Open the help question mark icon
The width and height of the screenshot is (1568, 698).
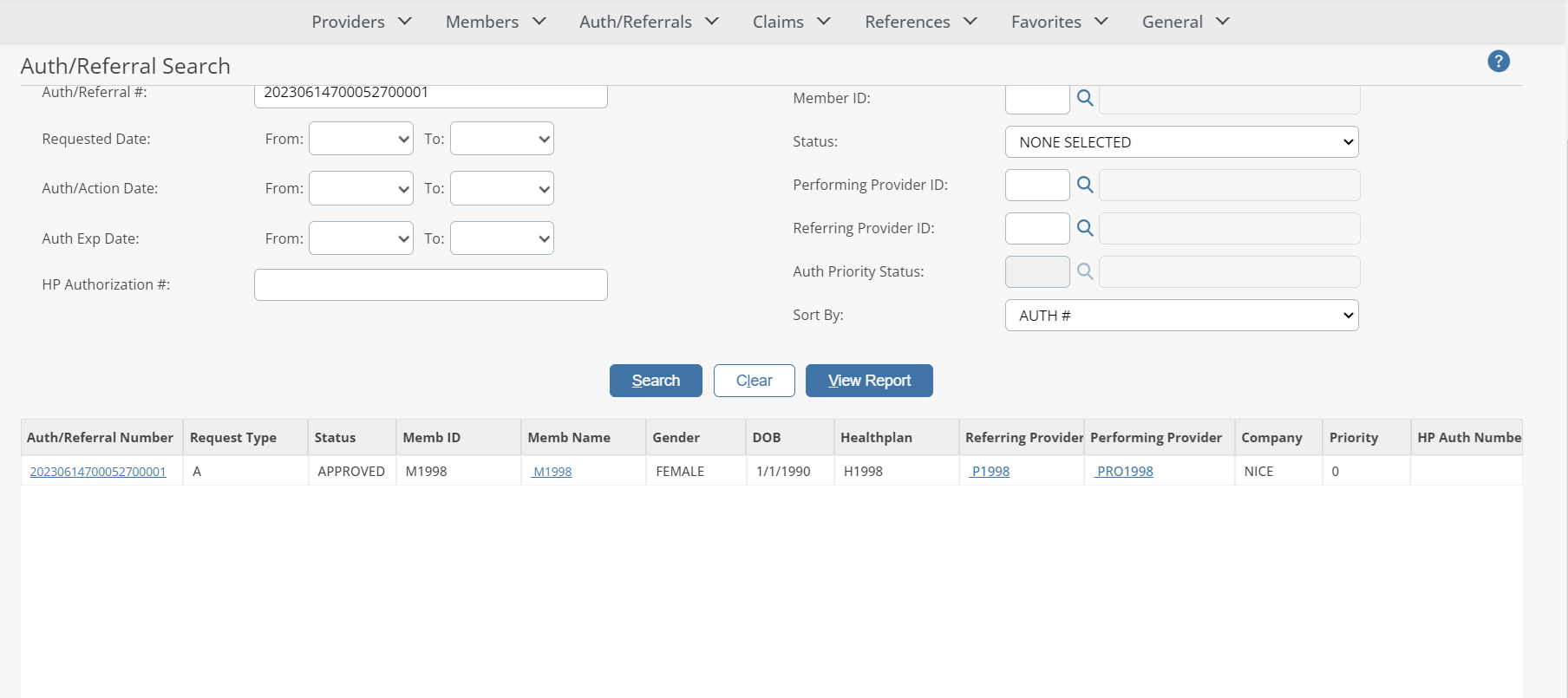[1498, 62]
